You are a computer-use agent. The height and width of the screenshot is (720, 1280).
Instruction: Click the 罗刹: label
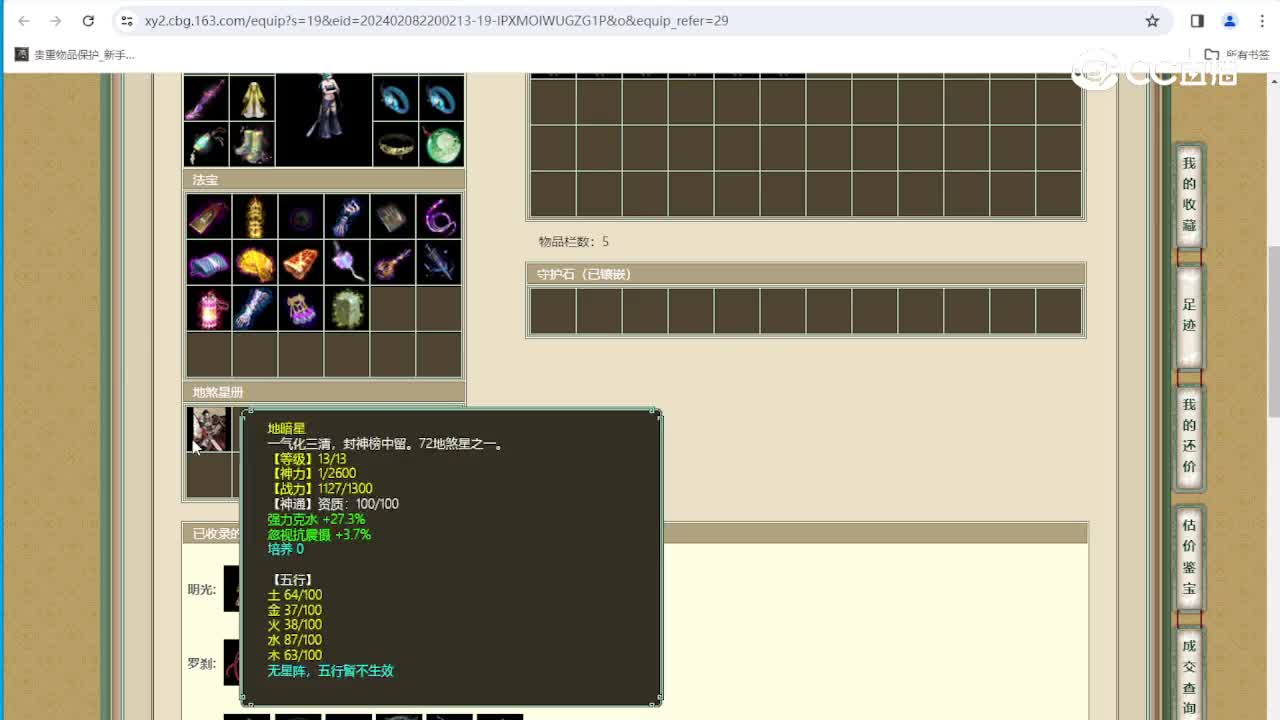click(x=201, y=663)
